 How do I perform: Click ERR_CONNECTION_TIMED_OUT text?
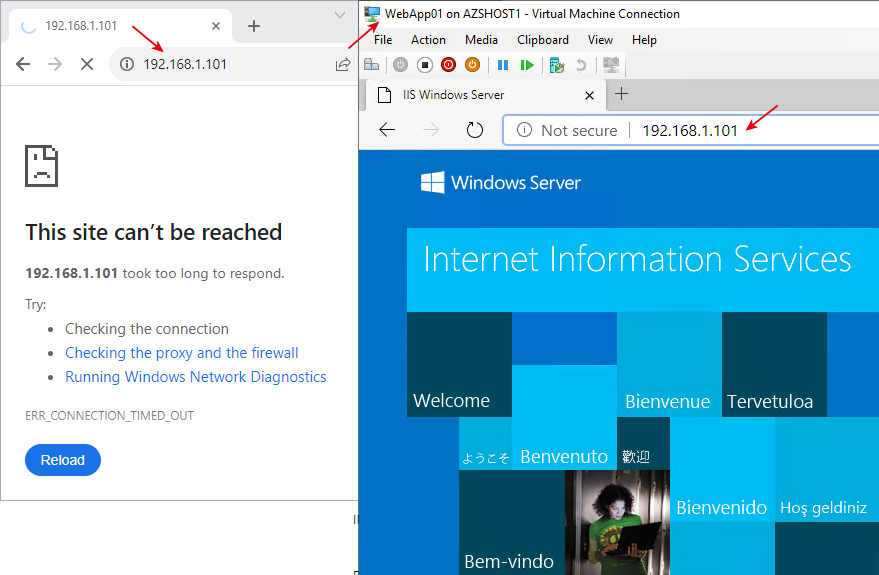(109, 416)
